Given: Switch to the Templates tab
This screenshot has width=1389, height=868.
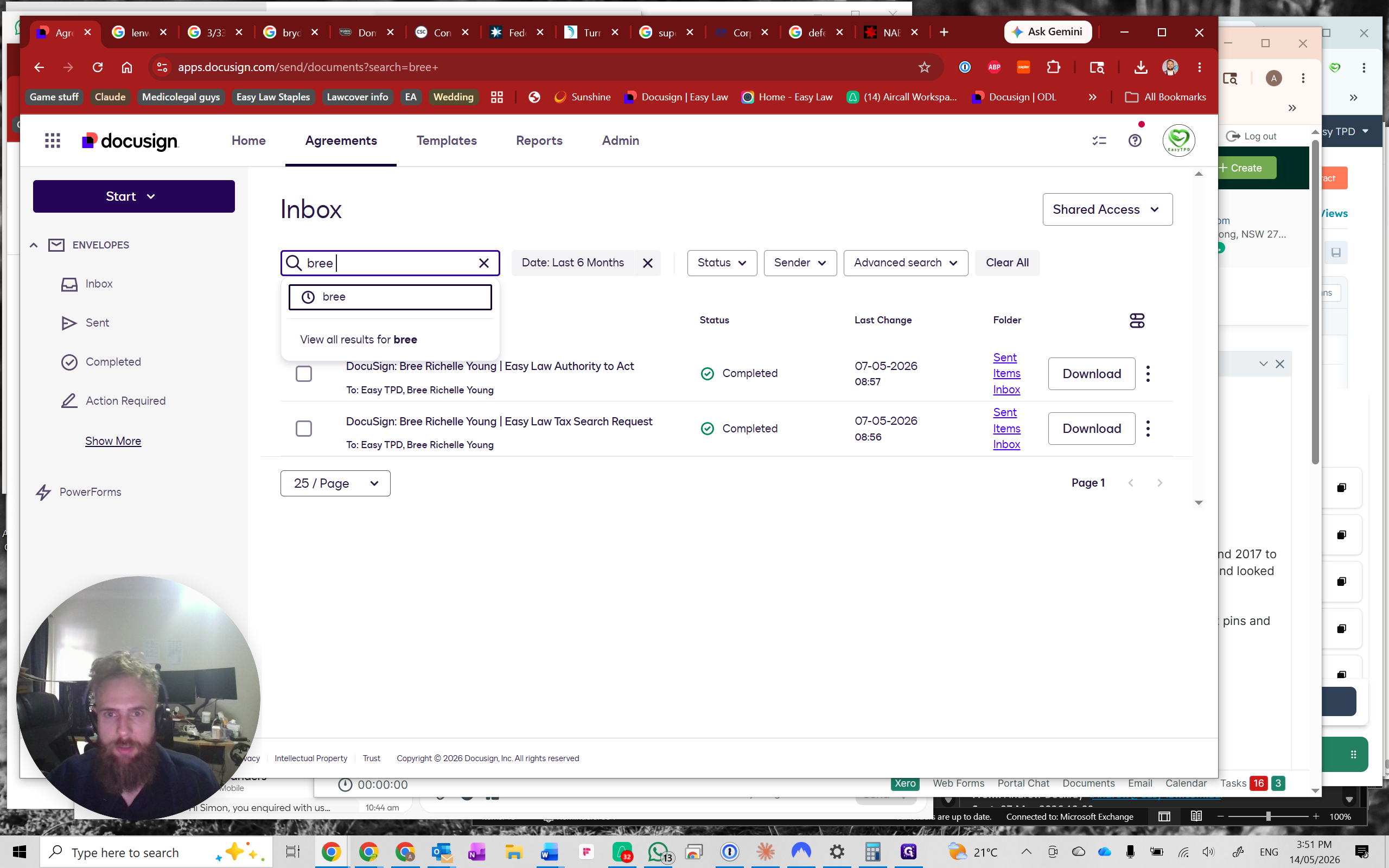Looking at the screenshot, I should click(x=447, y=141).
